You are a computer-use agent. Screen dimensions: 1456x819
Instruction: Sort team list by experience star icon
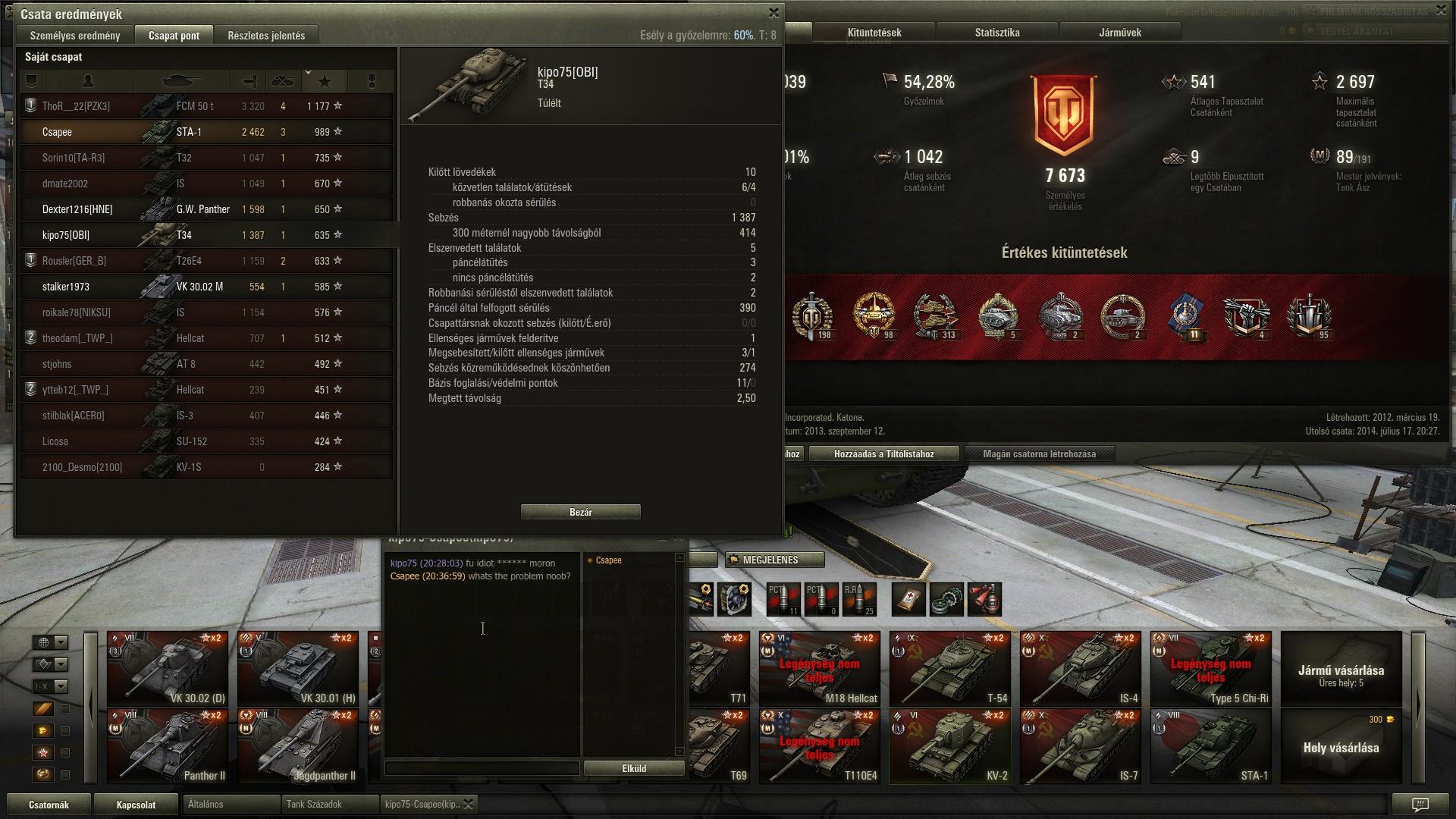pos(325,80)
